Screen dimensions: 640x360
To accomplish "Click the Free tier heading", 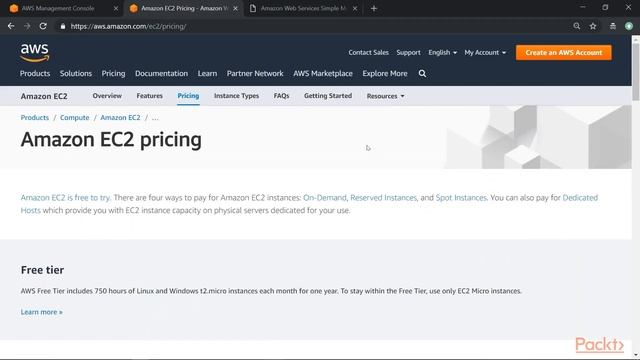I will [x=42, y=270].
